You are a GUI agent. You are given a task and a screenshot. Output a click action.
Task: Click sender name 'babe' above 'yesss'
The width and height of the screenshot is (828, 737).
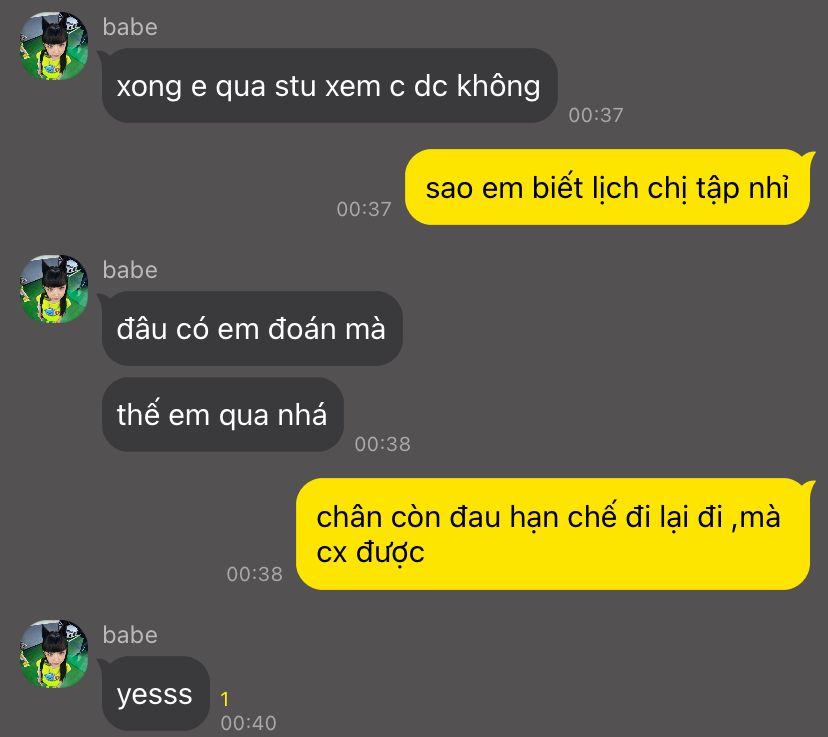point(130,635)
